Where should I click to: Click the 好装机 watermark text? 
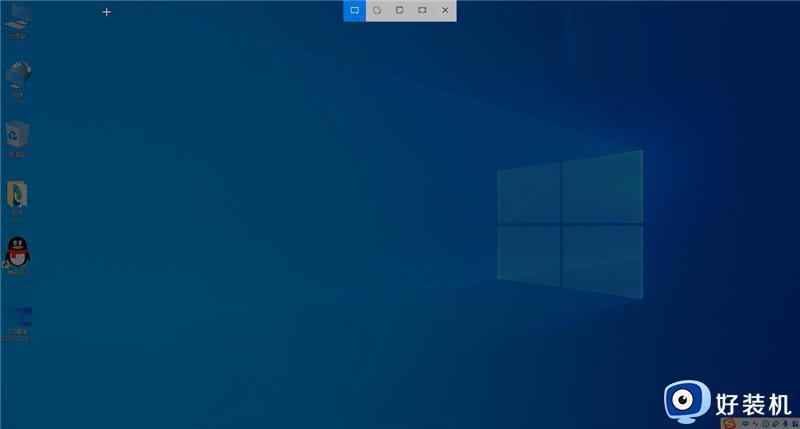click(x=753, y=402)
